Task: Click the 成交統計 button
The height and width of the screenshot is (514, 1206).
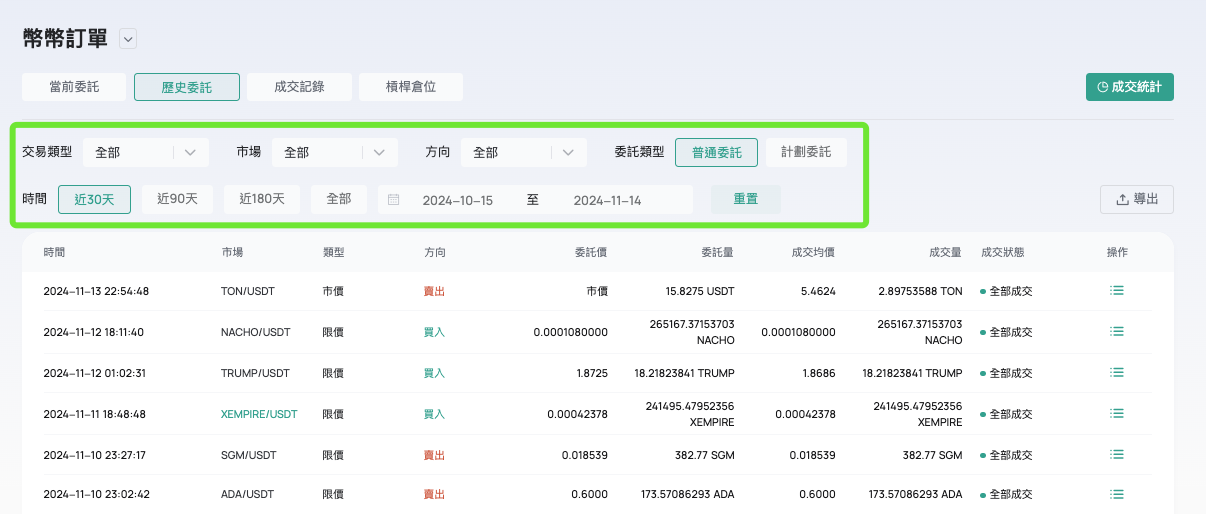Action: click(1129, 87)
